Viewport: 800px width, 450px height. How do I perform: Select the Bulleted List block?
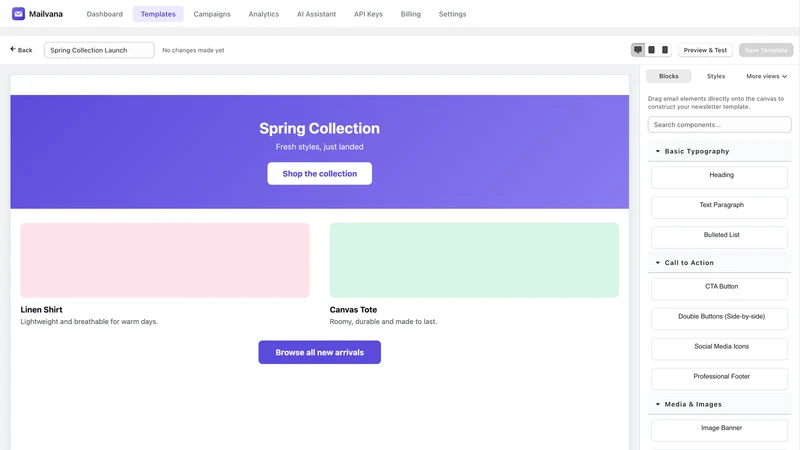pos(719,237)
